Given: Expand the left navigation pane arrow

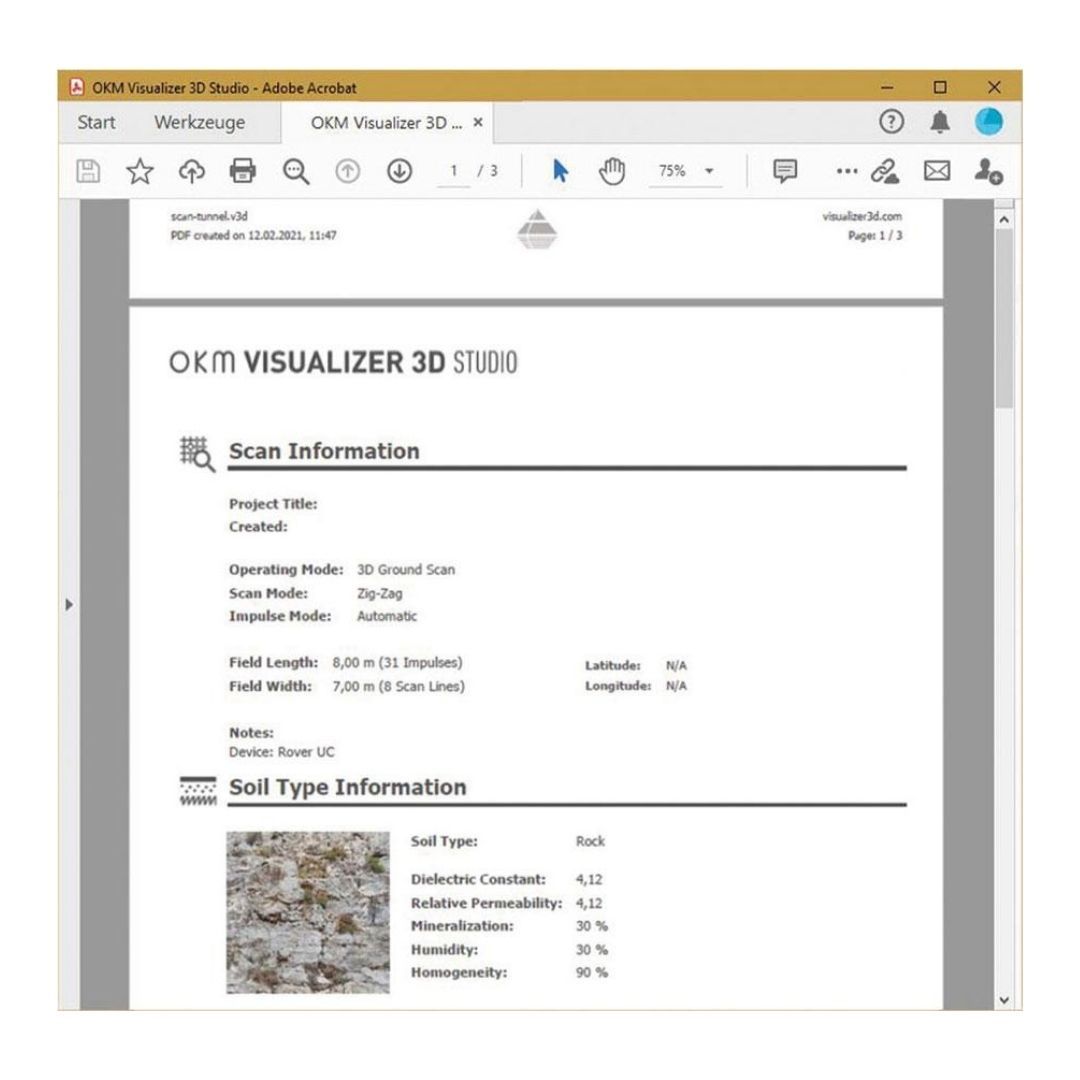Looking at the screenshot, I should pyautogui.click(x=69, y=605).
